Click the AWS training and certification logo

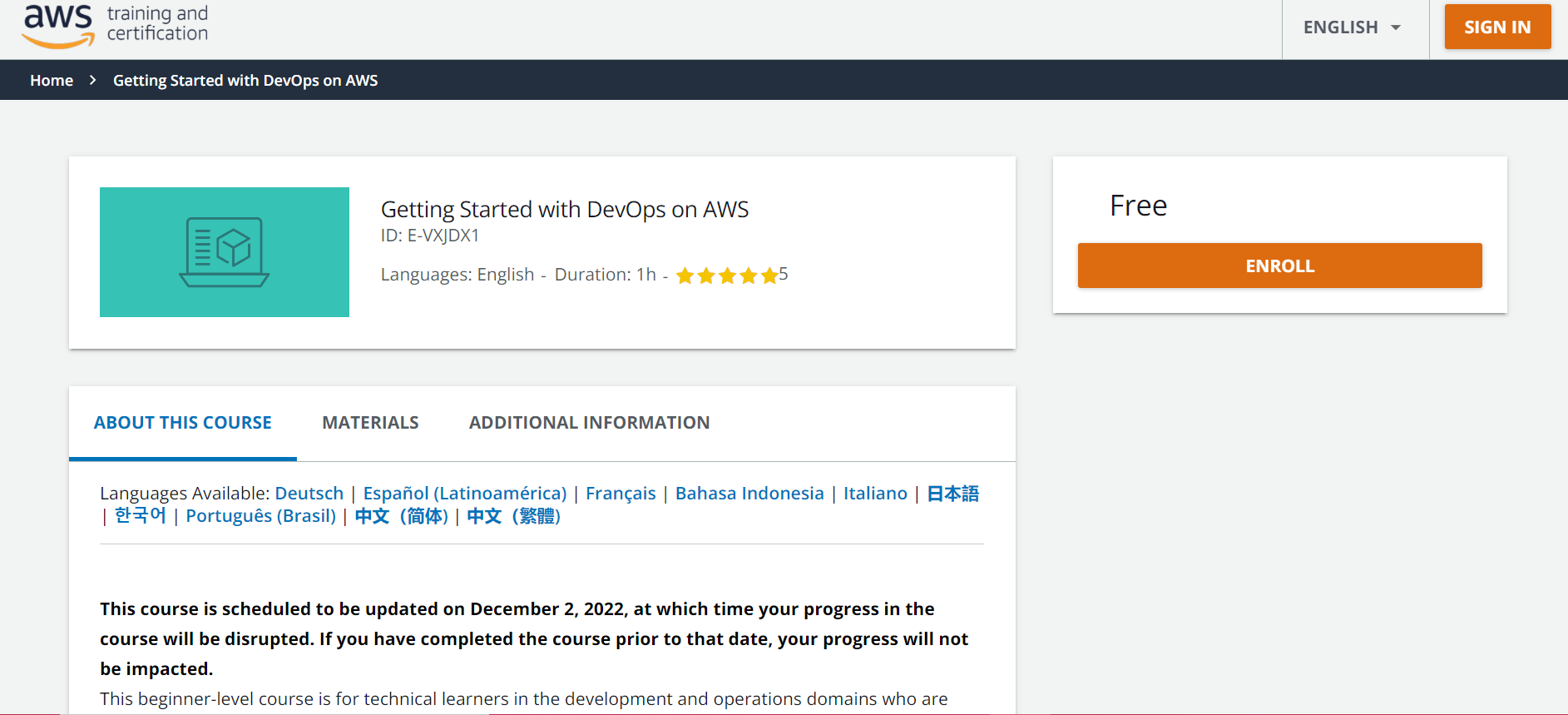click(116, 26)
